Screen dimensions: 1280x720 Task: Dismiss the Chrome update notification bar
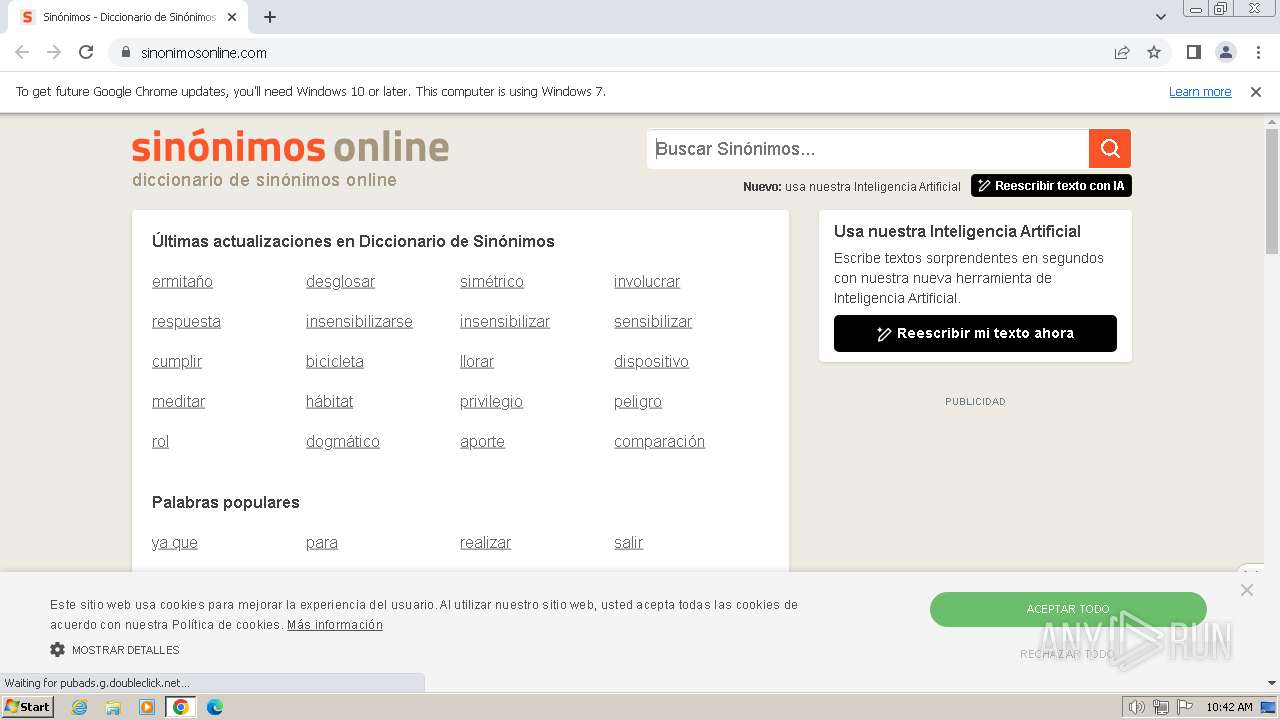[x=1256, y=91]
